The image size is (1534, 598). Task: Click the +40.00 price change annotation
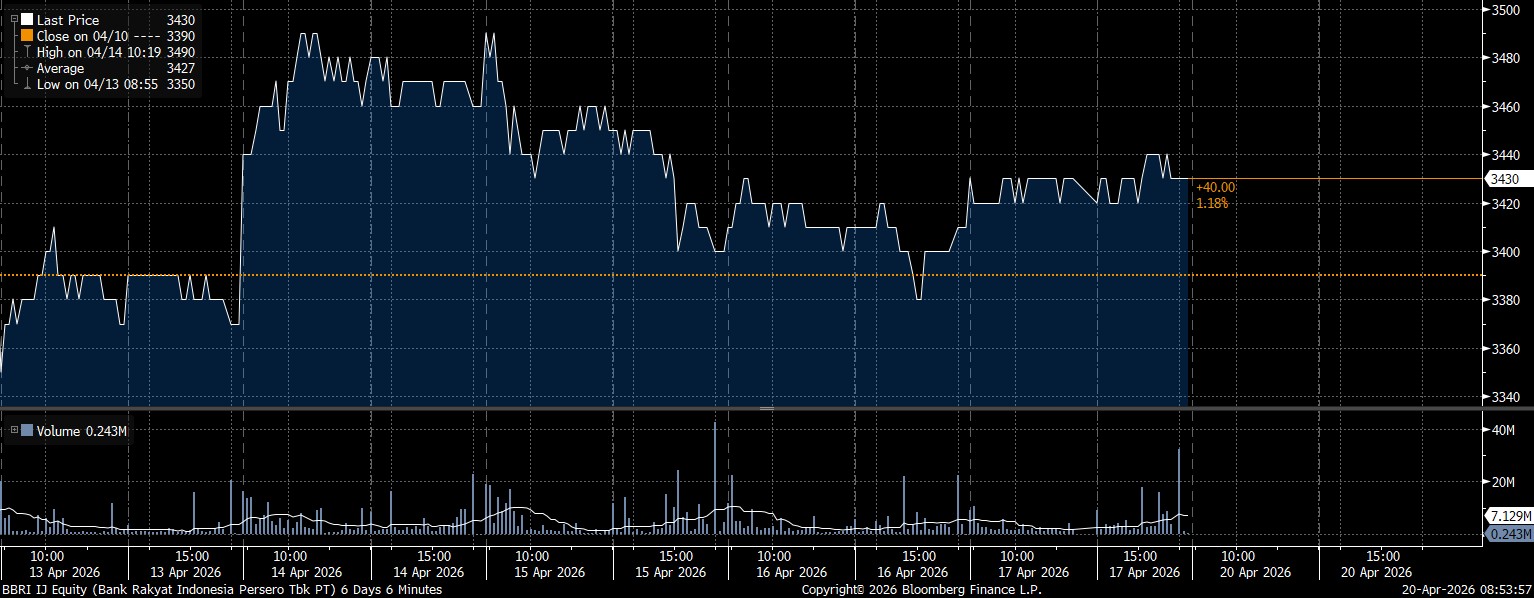coord(1215,187)
